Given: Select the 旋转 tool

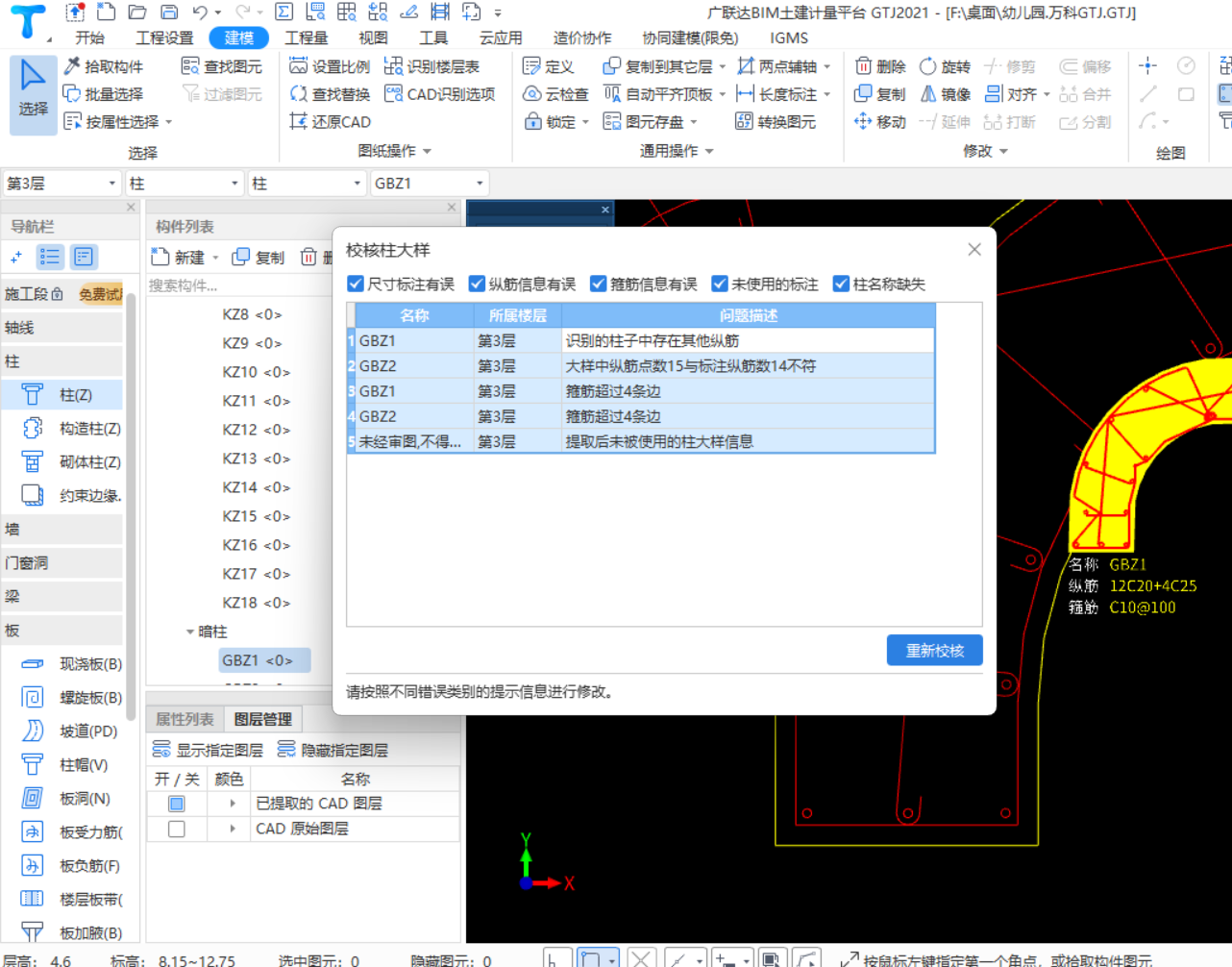Looking at the screenshot, I should [945, 66].
